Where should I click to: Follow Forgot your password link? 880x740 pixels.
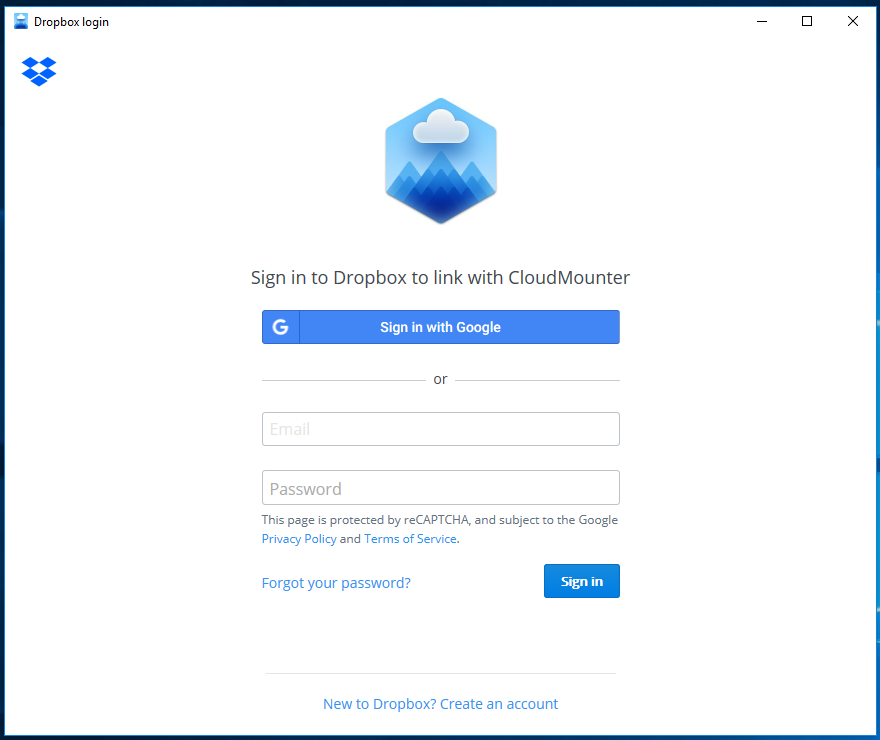pyautogui.click(x=336, y=583)
